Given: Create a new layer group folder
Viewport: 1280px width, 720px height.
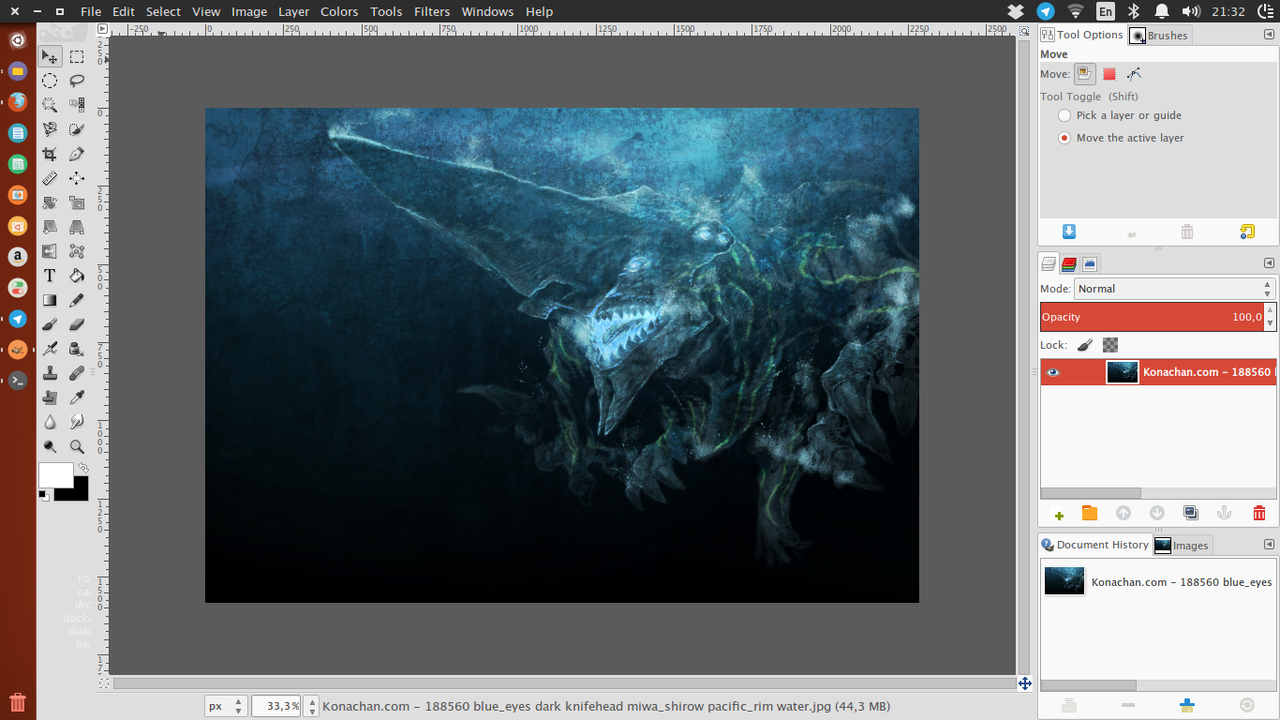Looking at the screenshot, I should pos(1089,513).
